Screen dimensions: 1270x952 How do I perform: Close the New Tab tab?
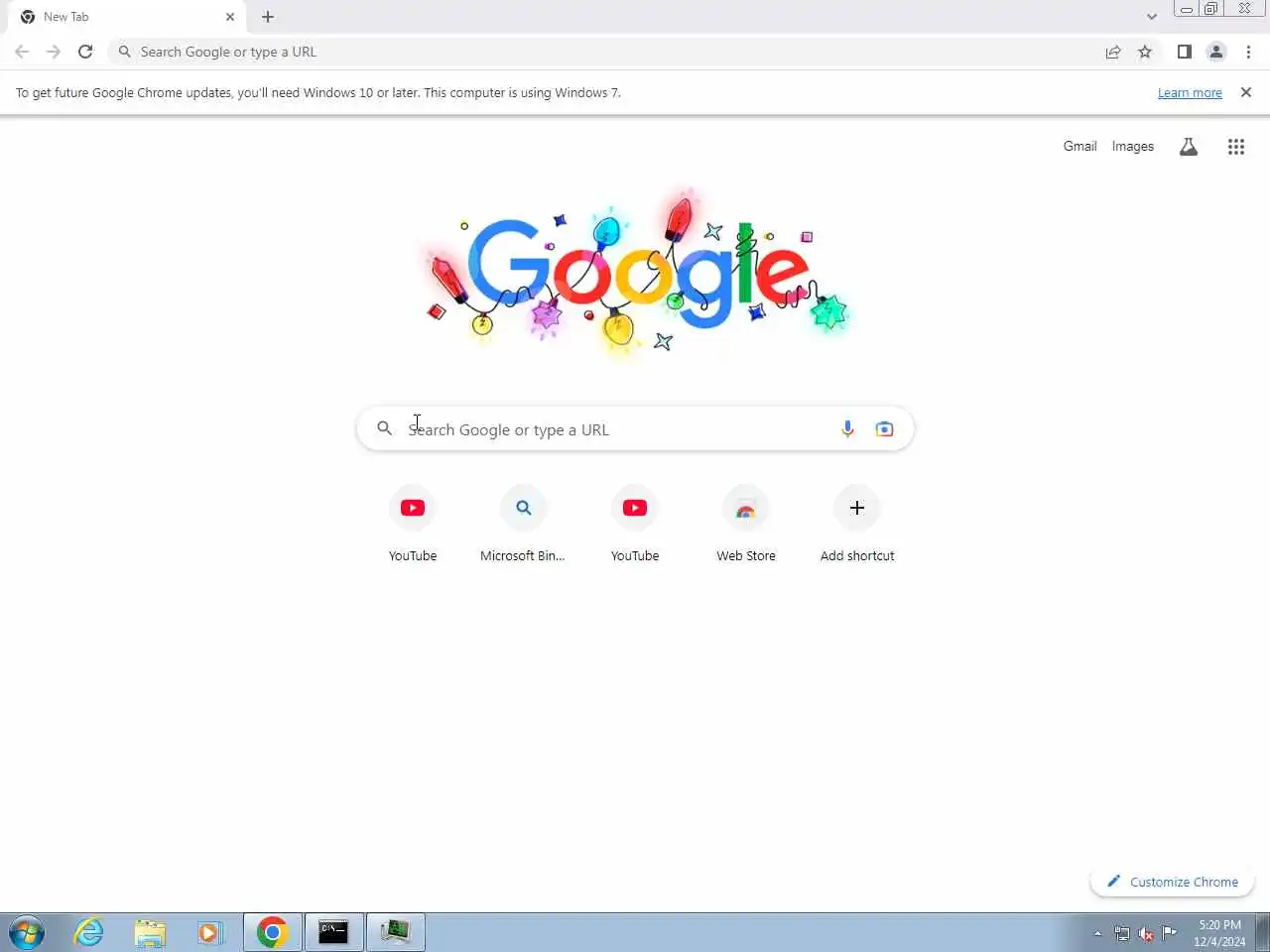pos(230,17)
